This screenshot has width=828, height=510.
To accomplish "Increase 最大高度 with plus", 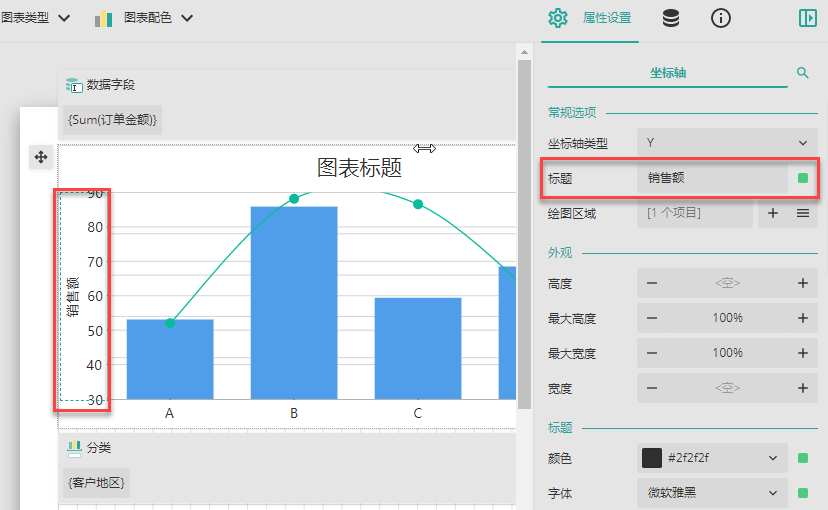I will [x=803, y=318].
